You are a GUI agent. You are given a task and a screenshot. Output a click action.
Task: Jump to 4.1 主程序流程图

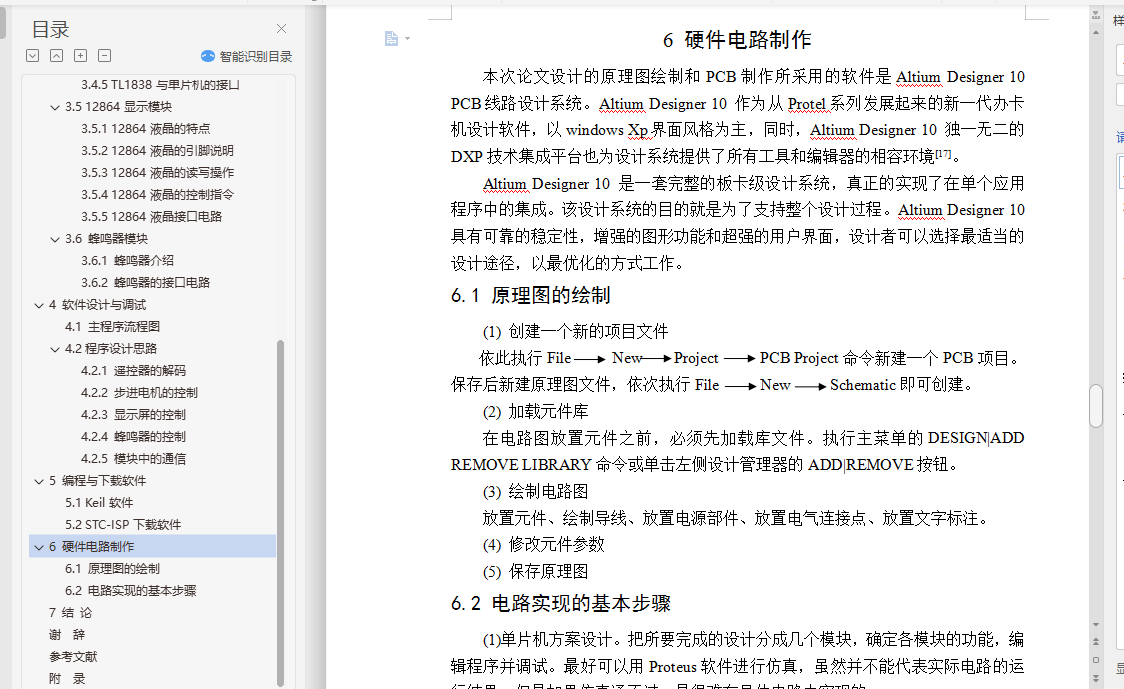pos(113,326)
